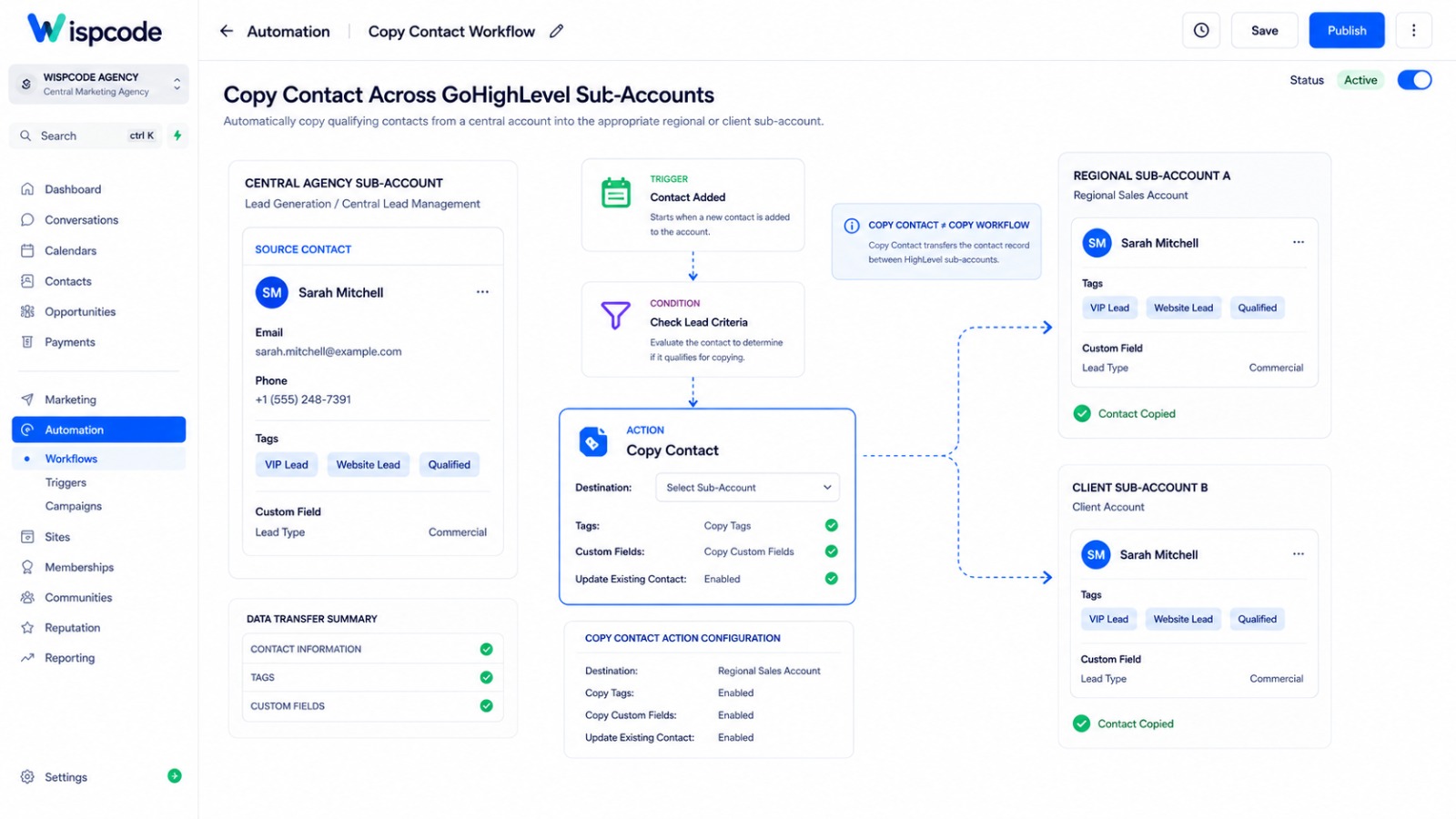Screen dimensions: 1456x819
Task: Click the Active status badge
Action: coord(1360,80)
